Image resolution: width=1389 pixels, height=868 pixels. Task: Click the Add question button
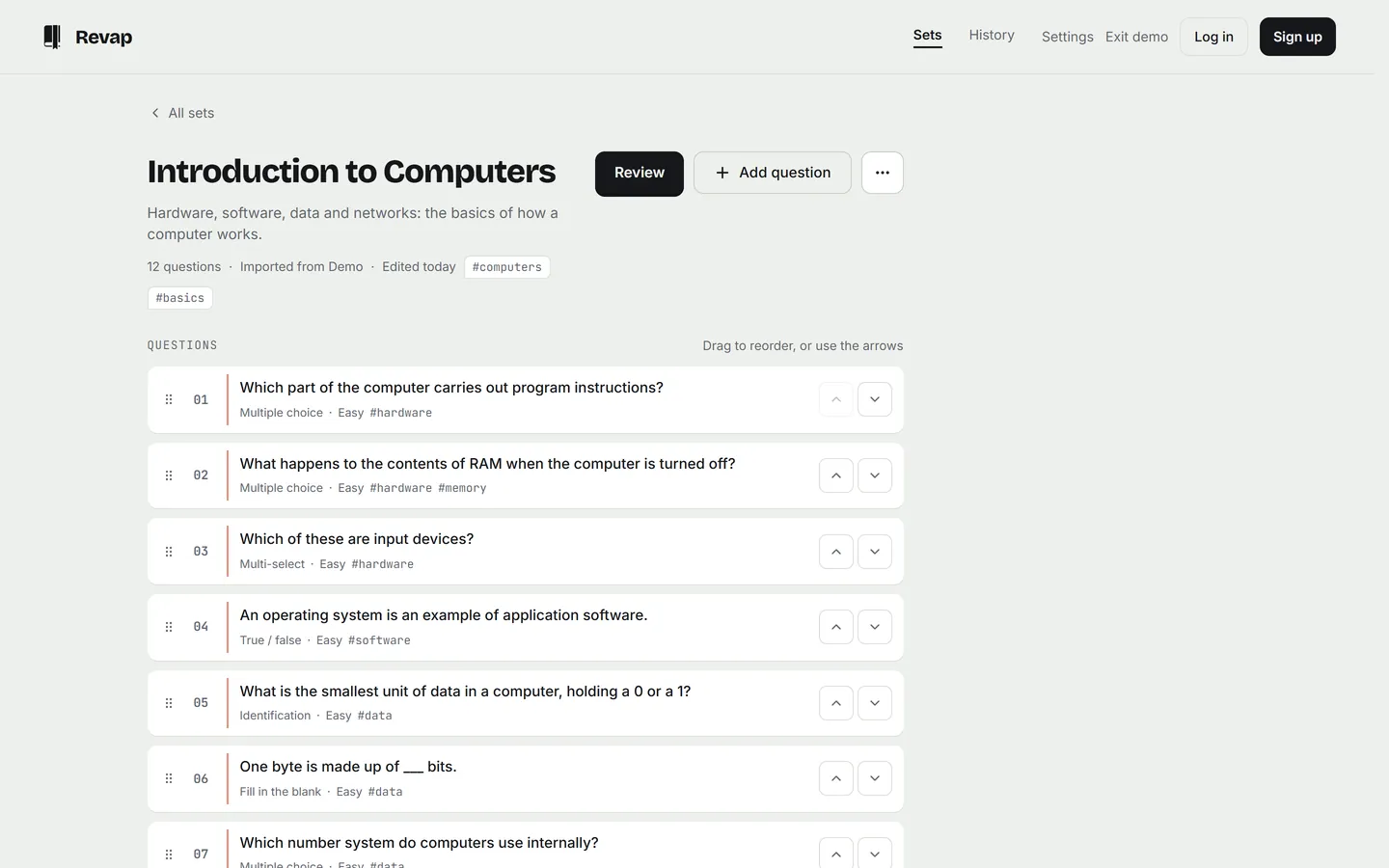coord(773,173)
